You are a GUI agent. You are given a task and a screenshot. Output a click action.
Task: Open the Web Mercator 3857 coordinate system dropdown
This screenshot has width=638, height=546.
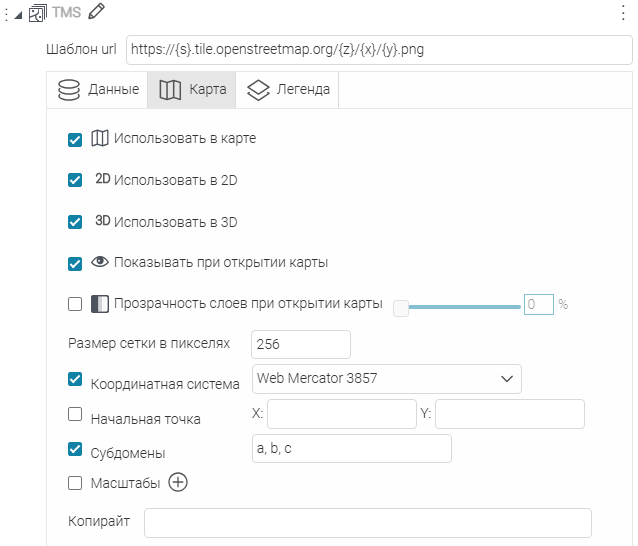[387, 379]
